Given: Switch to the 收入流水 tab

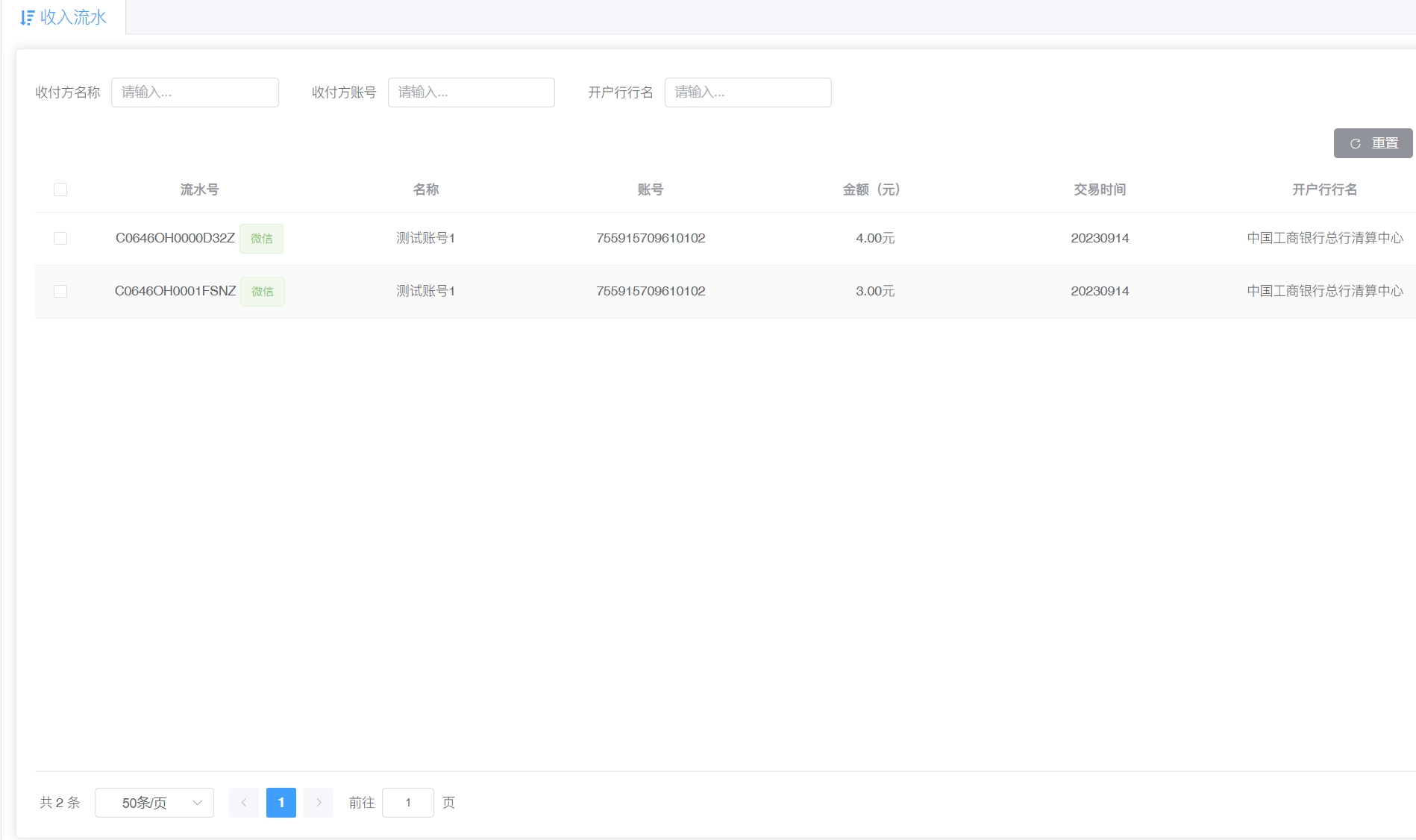Looking at the screenshot, I should coord(64,17).
